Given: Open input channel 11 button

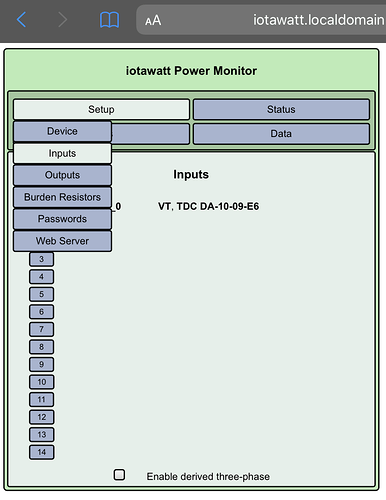Looking at the screenshot, I should point(41,399).
